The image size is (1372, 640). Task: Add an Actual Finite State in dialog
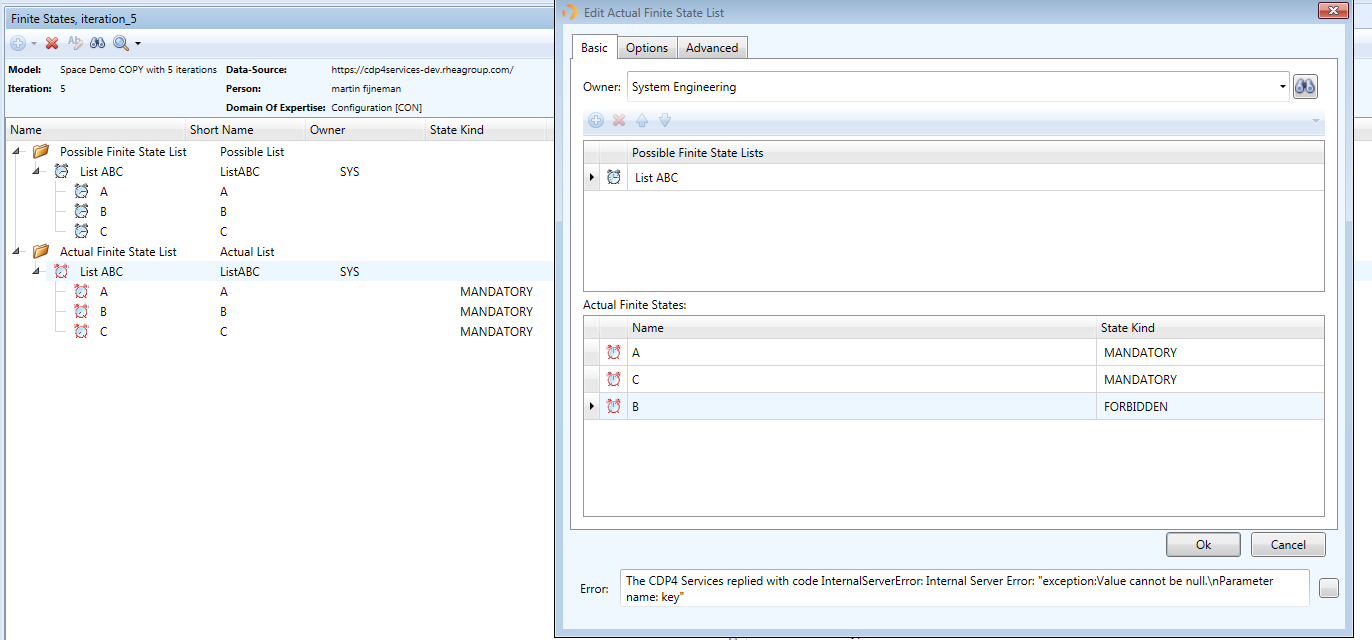596,120
